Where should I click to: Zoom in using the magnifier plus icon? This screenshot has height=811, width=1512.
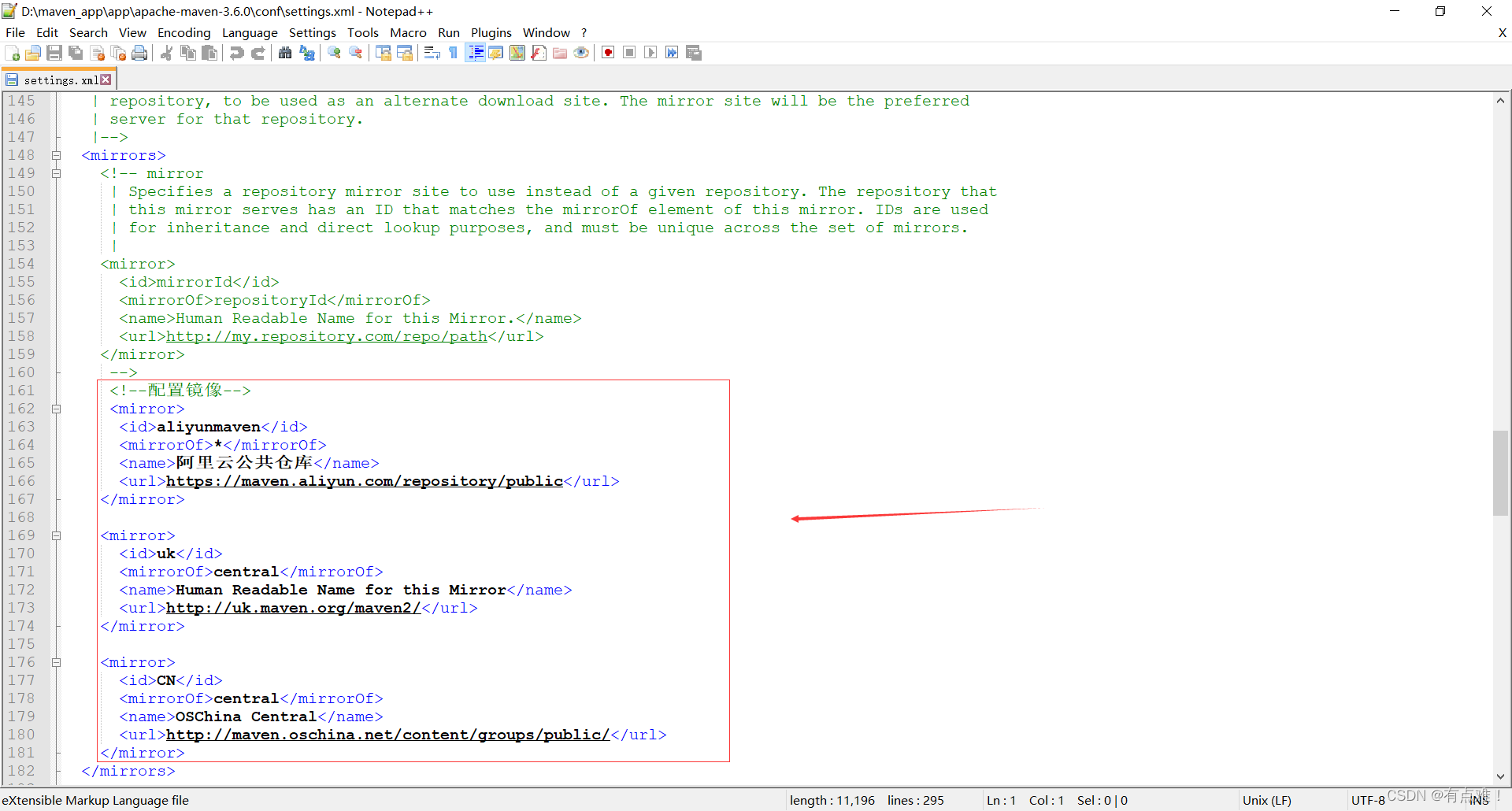click(x=335, y=53)
